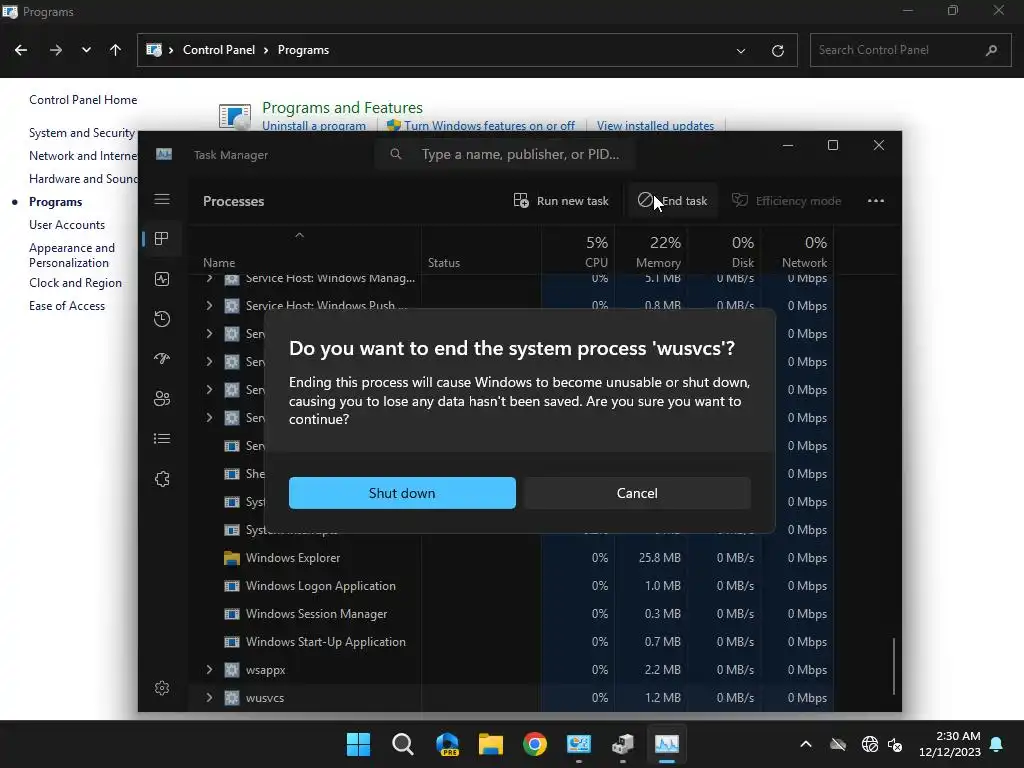The image size is (1024, 768).
Task: Cancel the end system process dialog
Action: coord(637,493)
